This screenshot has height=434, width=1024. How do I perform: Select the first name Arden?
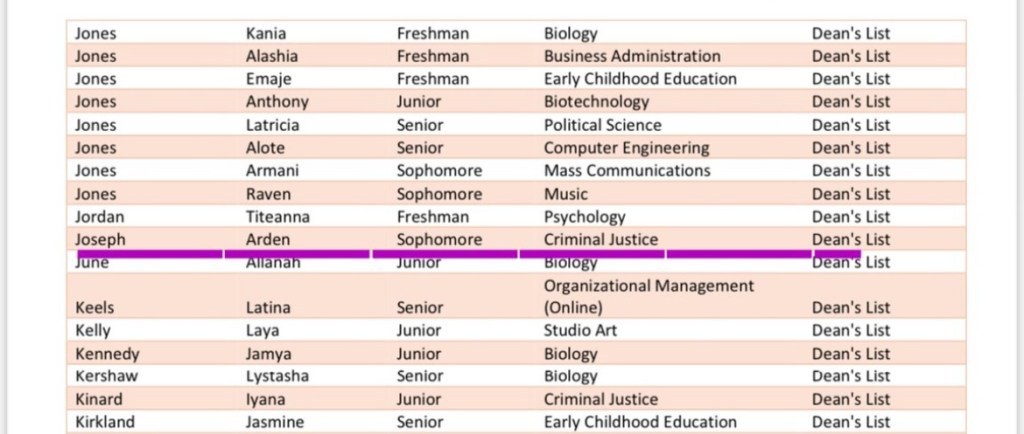point(267,240)
